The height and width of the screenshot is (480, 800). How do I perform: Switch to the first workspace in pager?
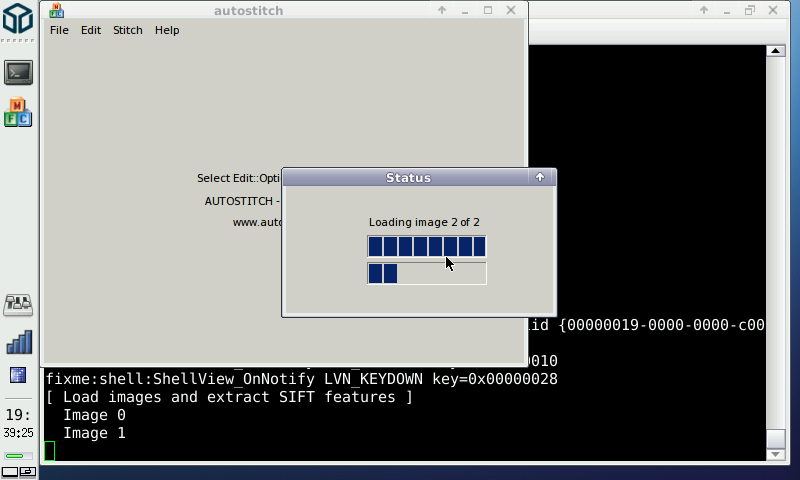(10, 470)
